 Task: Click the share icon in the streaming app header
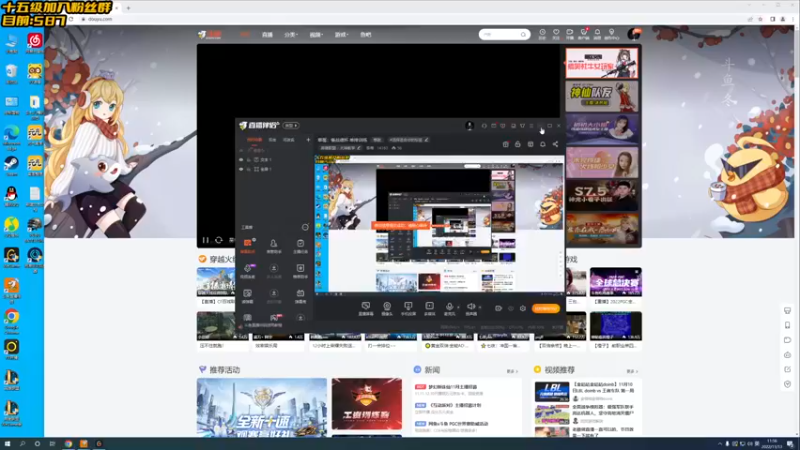tap(555, 144)
